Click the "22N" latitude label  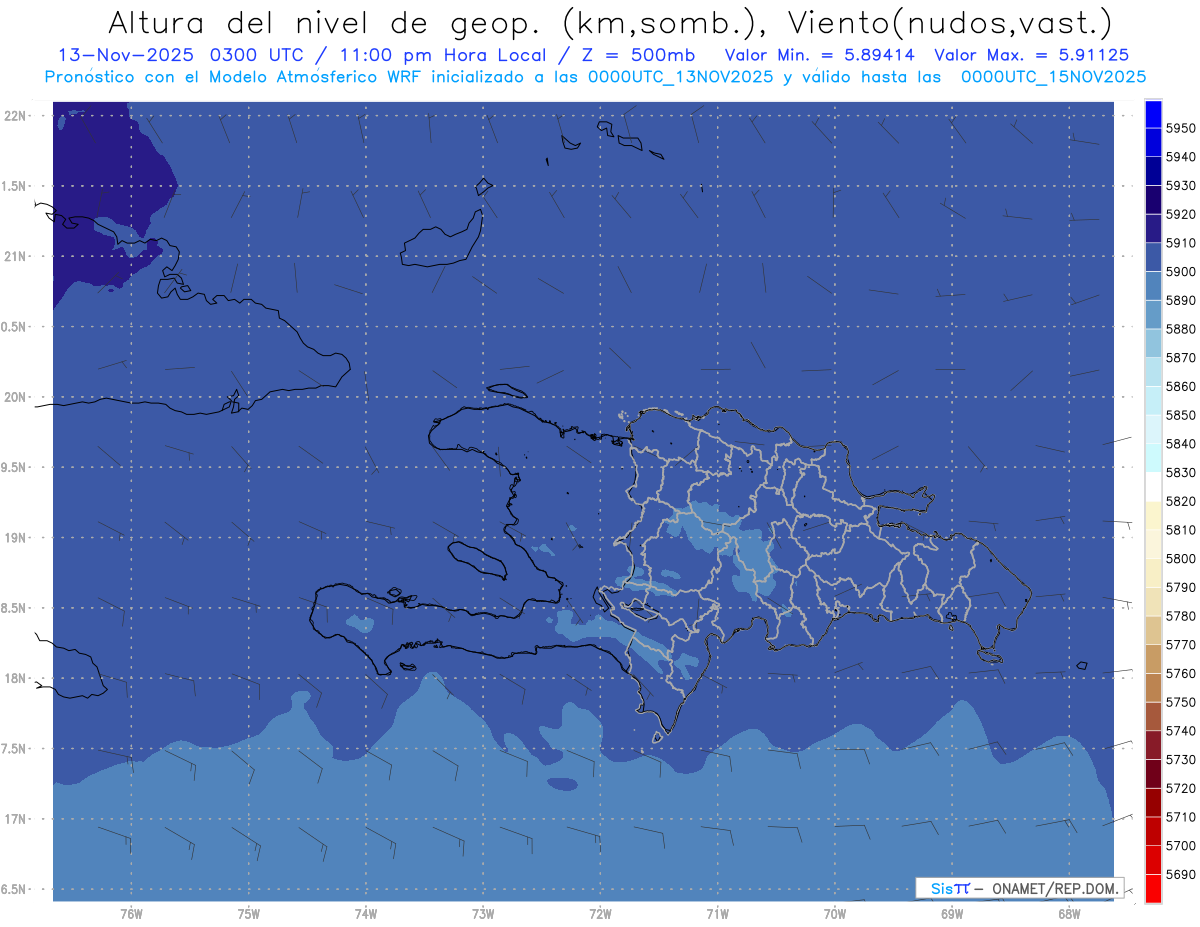tap(16, 115)
